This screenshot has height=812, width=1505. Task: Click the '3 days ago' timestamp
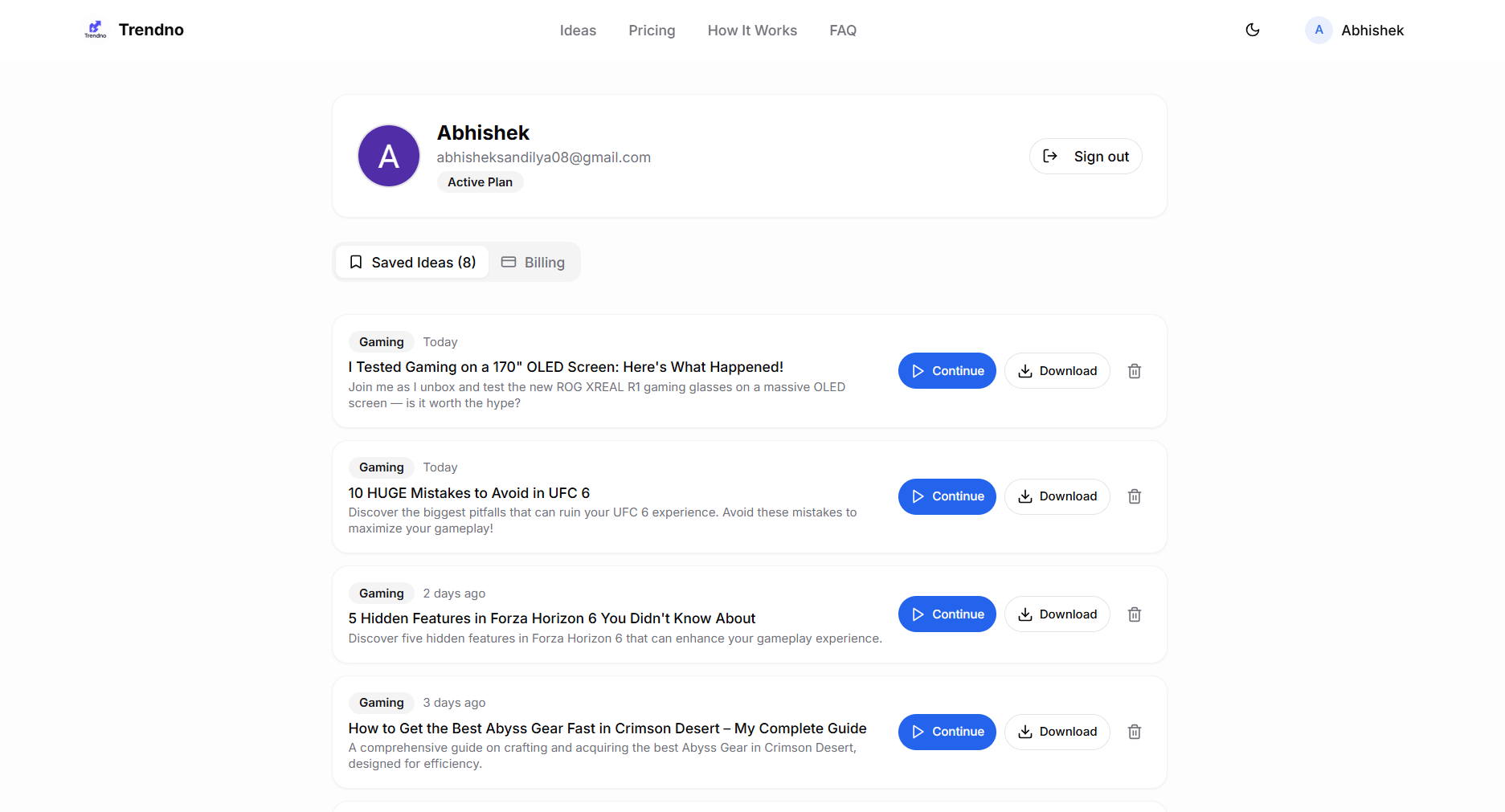pos(454,703)
